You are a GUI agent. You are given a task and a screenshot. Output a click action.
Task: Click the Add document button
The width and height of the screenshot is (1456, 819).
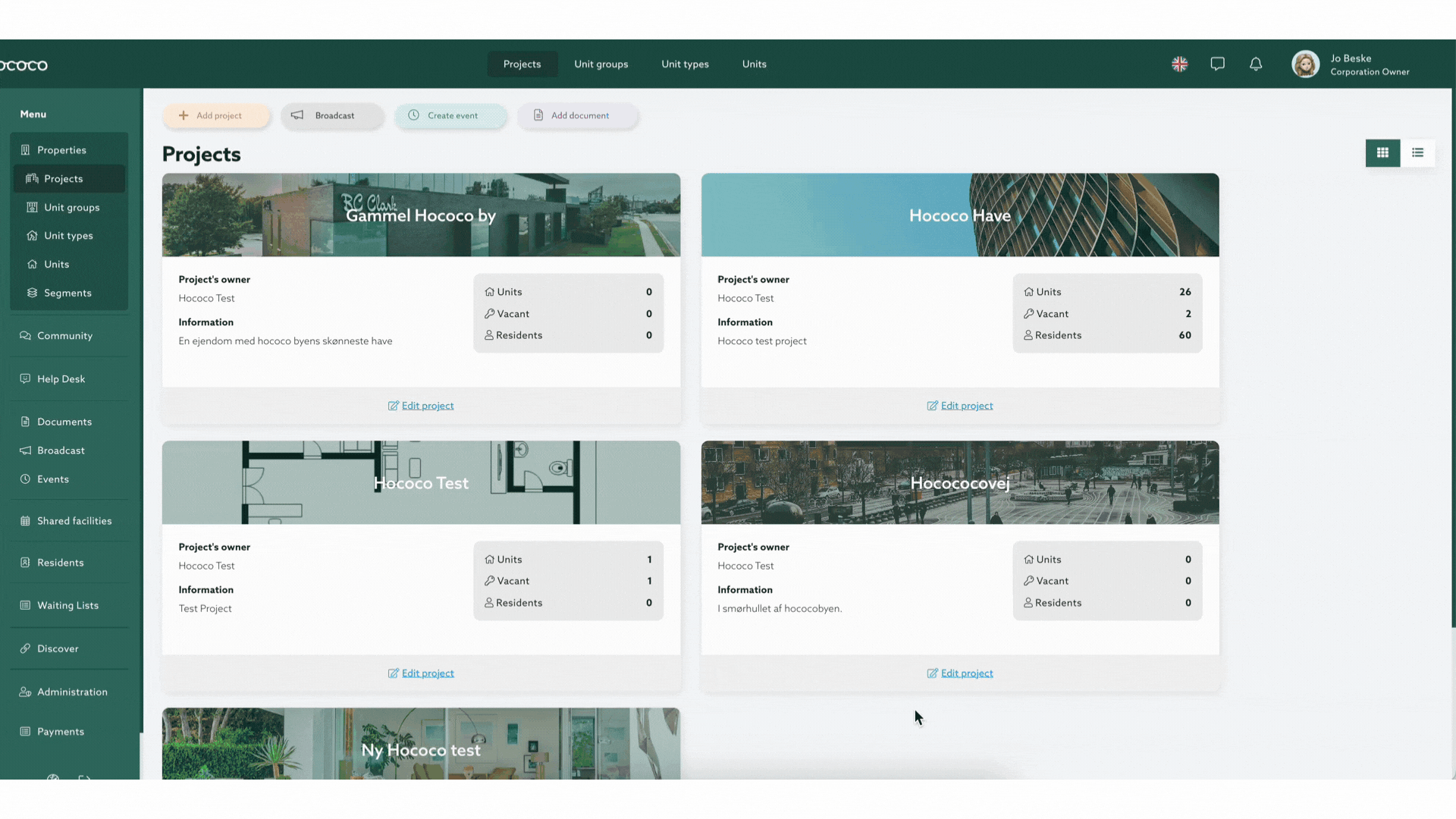577,115
